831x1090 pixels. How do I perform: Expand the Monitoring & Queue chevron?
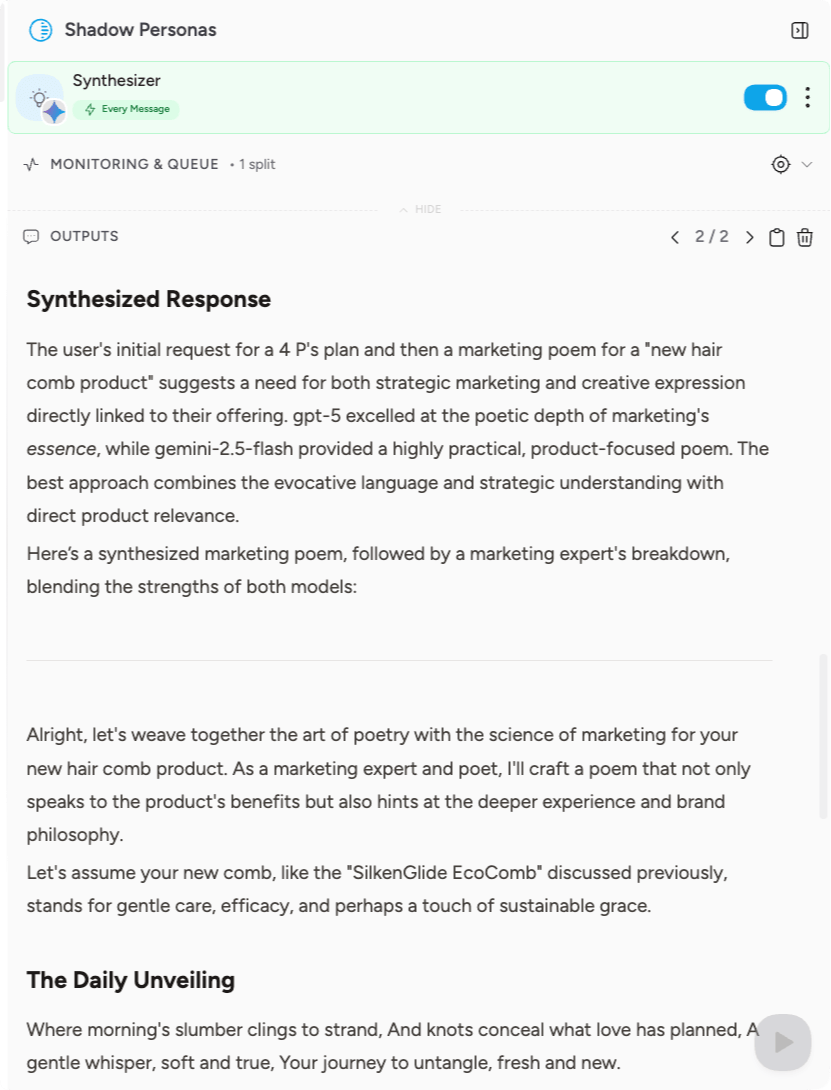click(x=807, y=164)
